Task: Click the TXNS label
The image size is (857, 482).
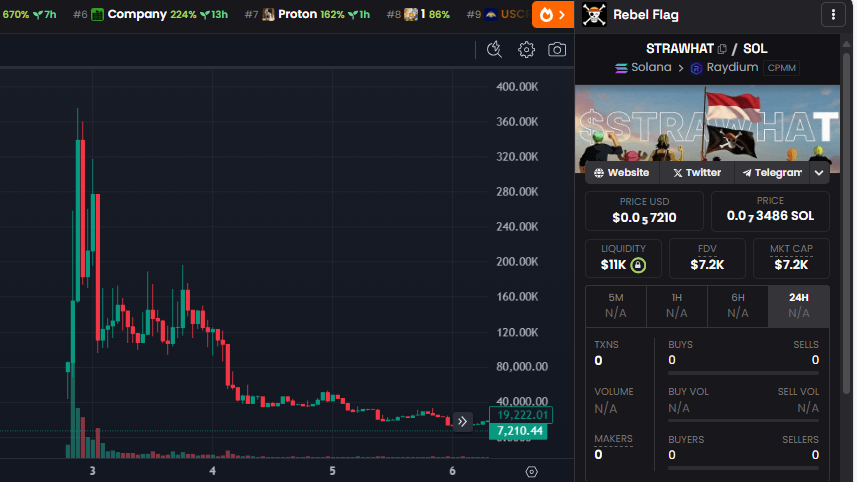Action: point(606,345)
